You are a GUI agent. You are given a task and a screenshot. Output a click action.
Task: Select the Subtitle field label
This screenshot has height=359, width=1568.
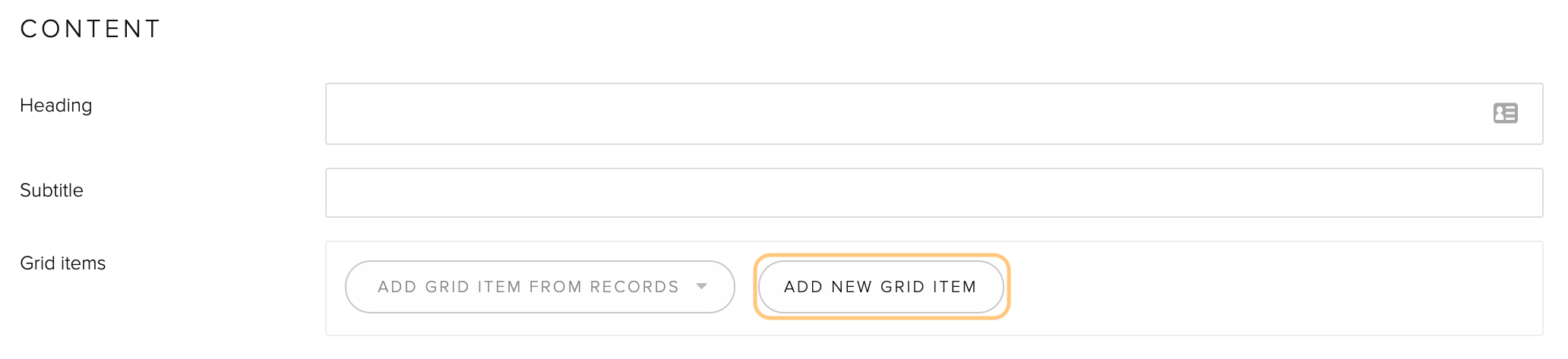pyautogui.click(x=52, y=191)
